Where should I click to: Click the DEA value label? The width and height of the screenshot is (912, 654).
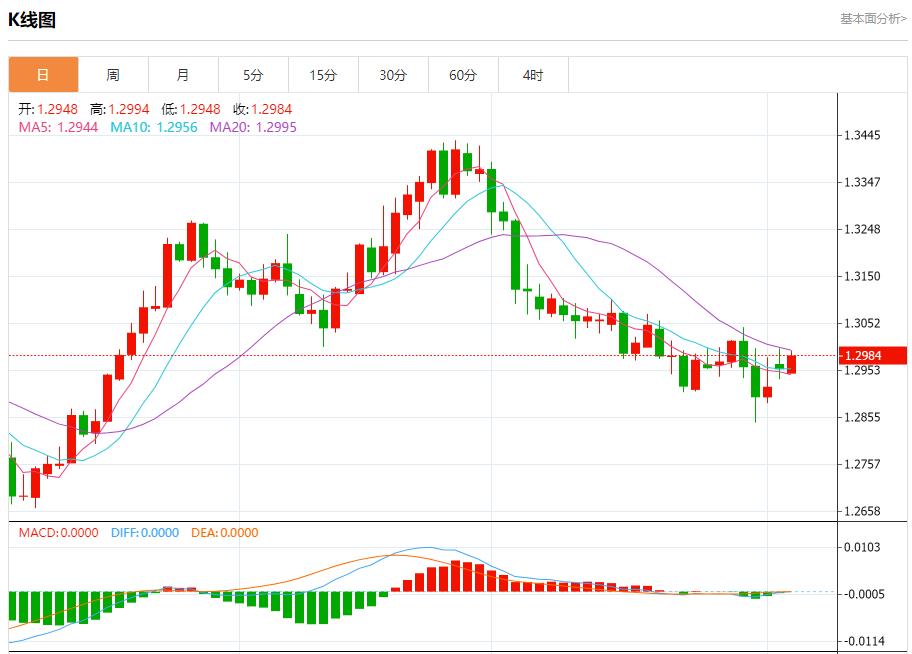pos(223,533)
